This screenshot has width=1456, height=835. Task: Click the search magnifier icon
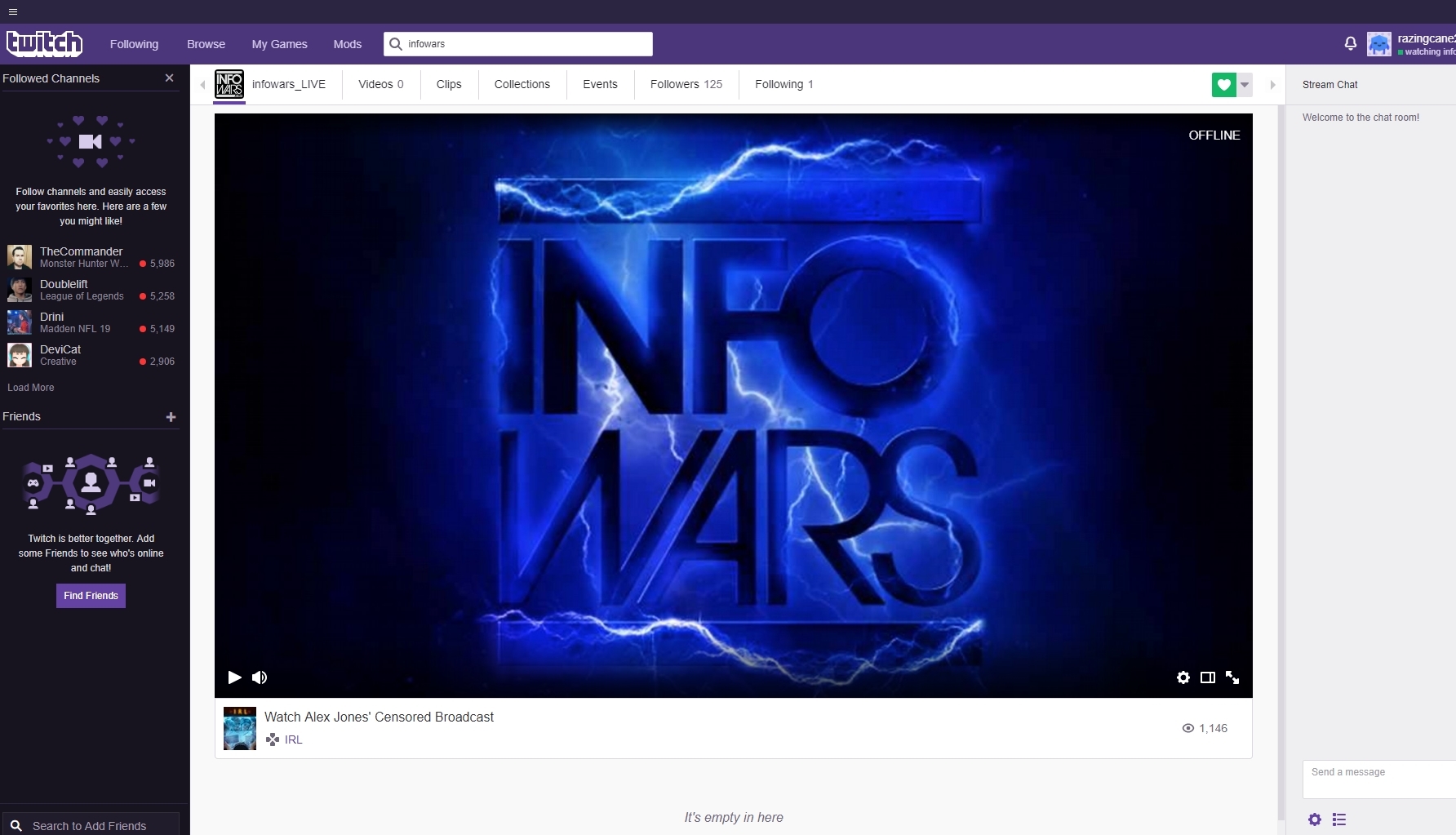point(396,44)
